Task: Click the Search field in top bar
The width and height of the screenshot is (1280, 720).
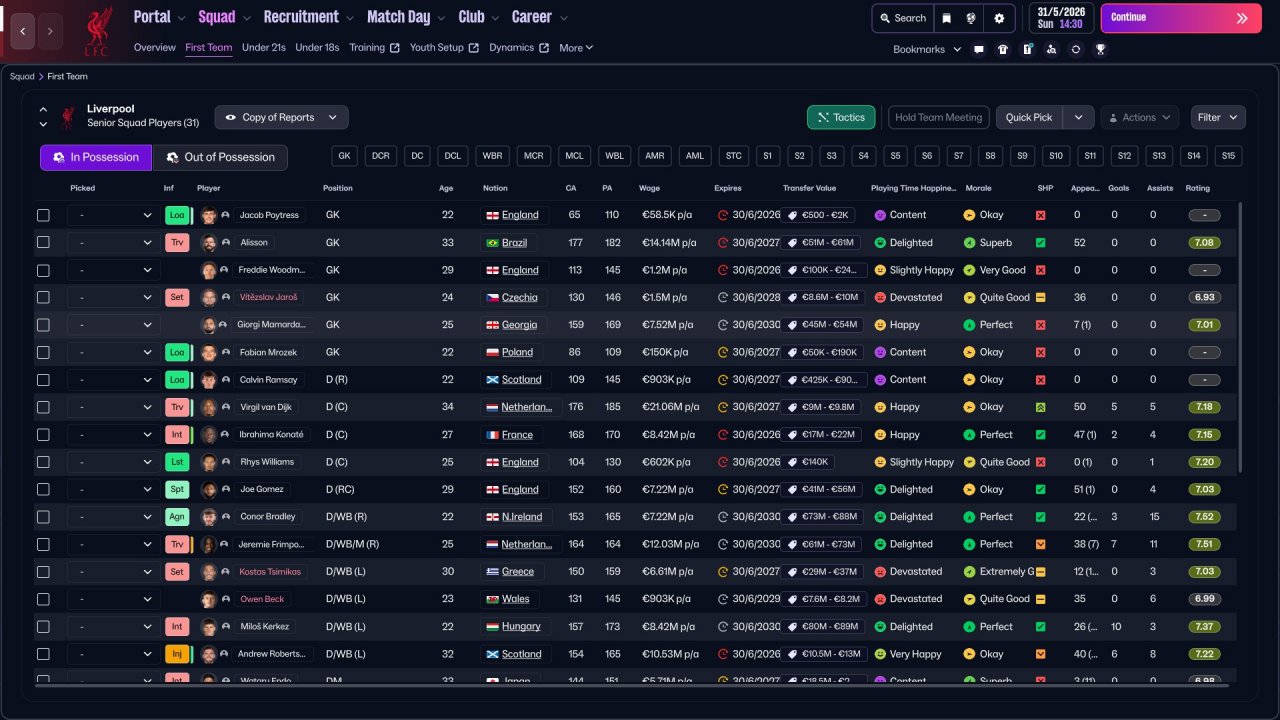Action: click(901, 18)
